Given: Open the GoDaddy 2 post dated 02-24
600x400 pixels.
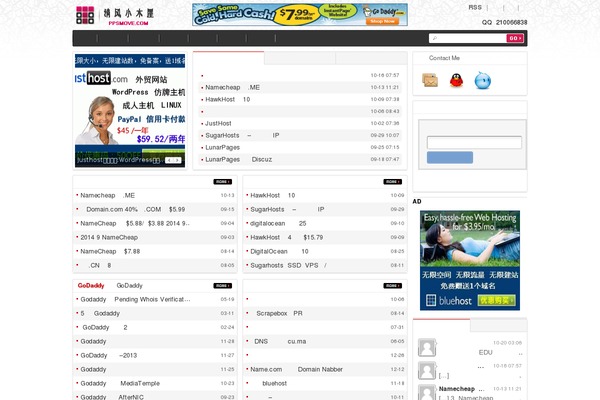Looking at the screenshot, I should tap(105, 327).
